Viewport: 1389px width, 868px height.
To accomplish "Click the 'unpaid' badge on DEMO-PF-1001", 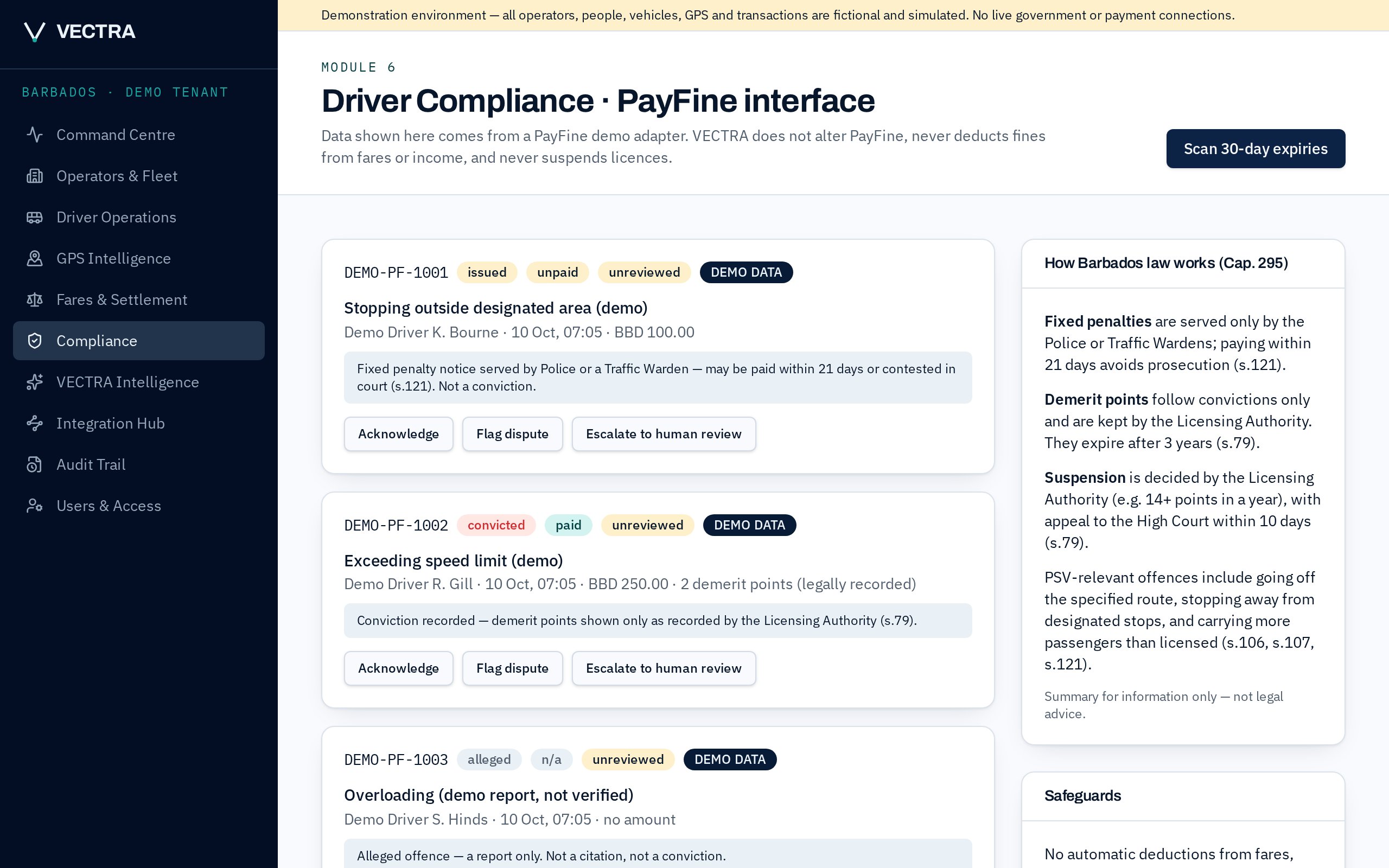I will (557, 272).
